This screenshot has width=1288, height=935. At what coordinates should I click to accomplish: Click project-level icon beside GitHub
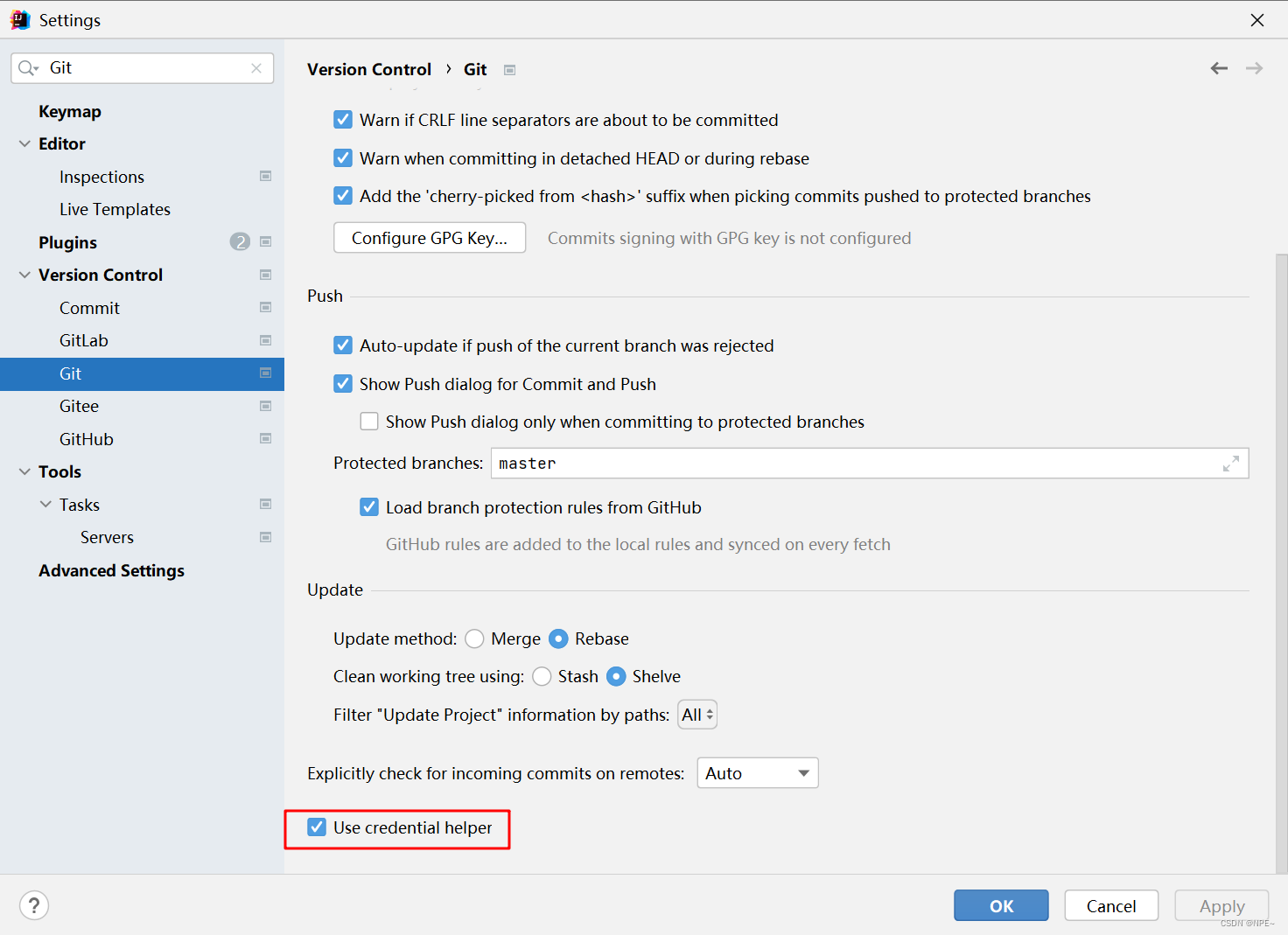click(266, 438)
